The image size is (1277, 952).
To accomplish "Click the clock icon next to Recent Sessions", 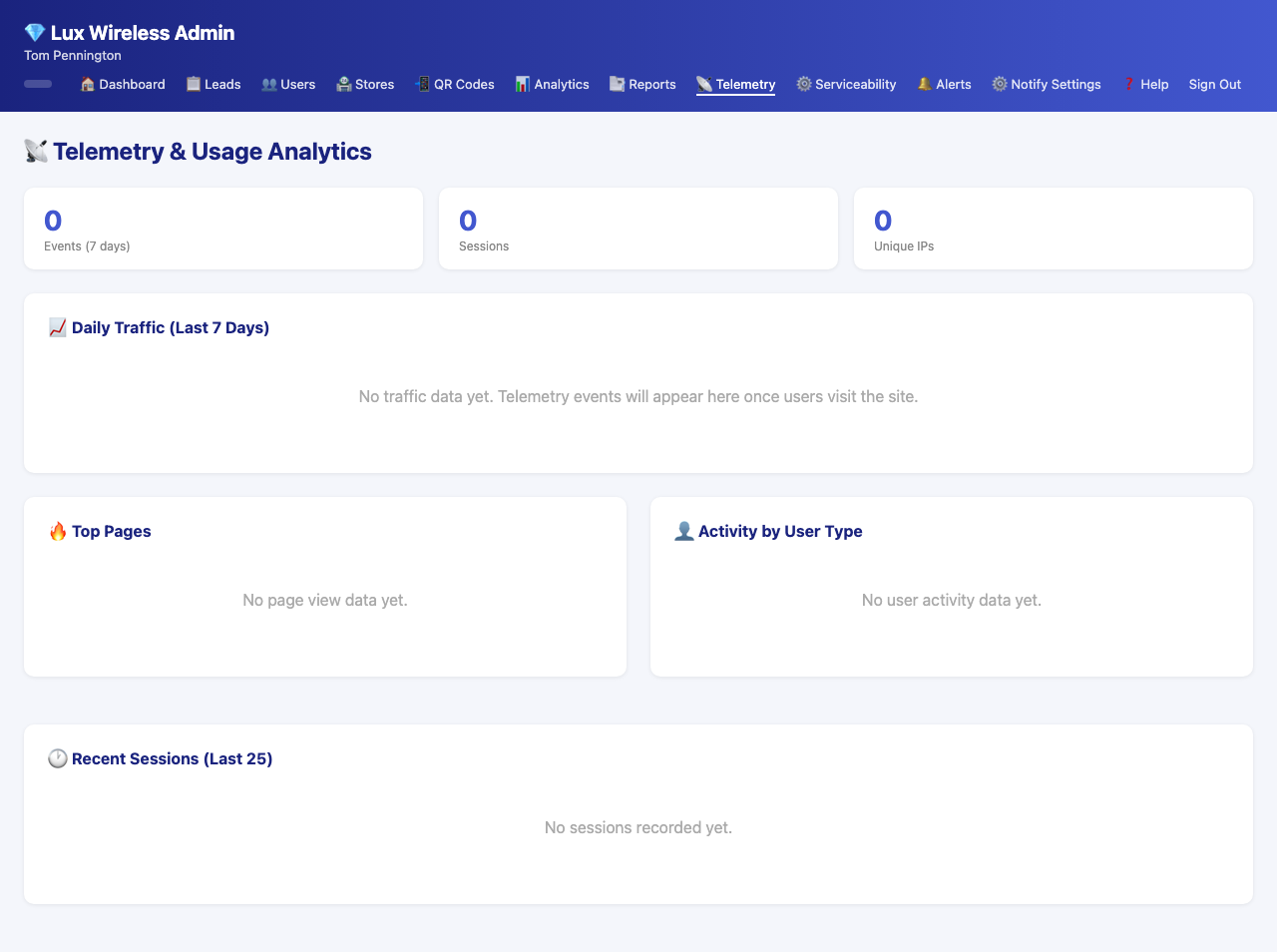I will click(58, 758).
